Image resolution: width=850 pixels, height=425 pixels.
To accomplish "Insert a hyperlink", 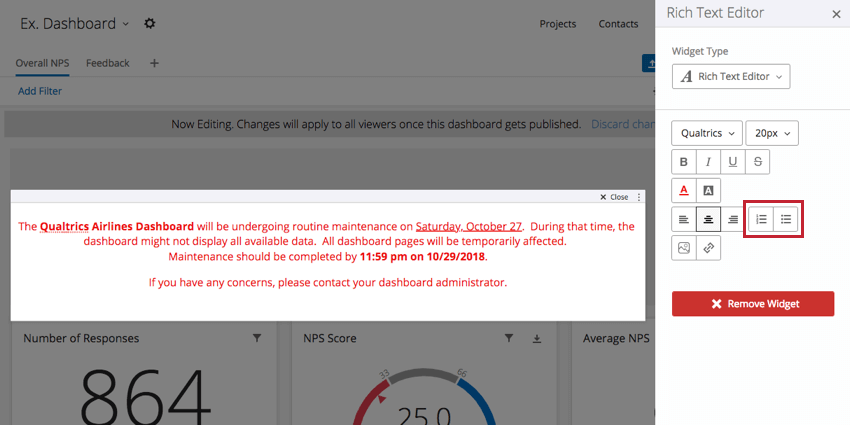I will [708, 248].
